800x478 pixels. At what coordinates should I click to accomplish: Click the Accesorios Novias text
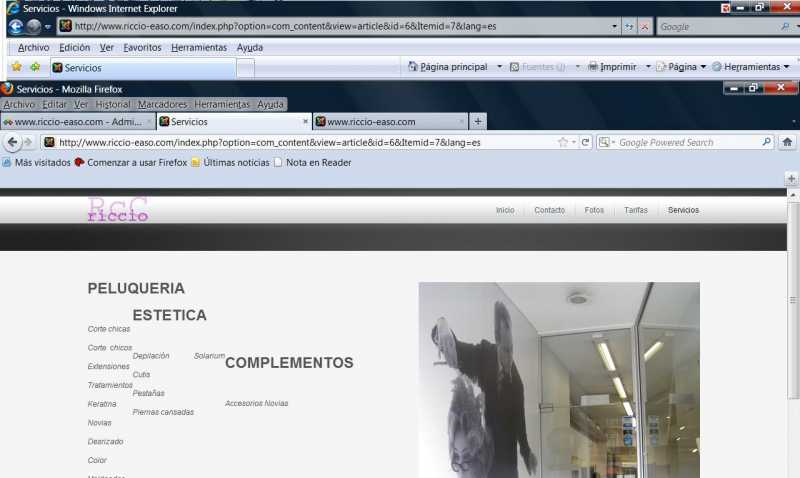(257, 404)
